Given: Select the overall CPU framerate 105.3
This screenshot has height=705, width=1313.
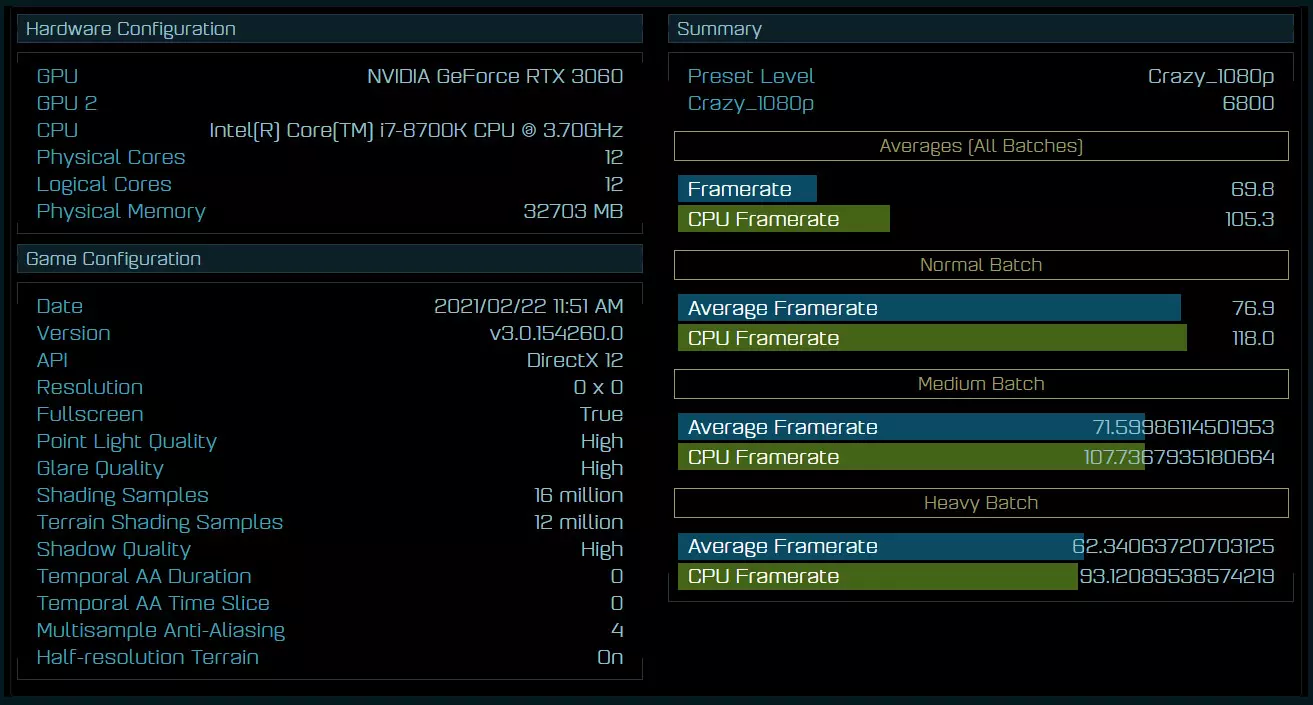Looking at the screenshot, I should click(x=1249, y=220).
